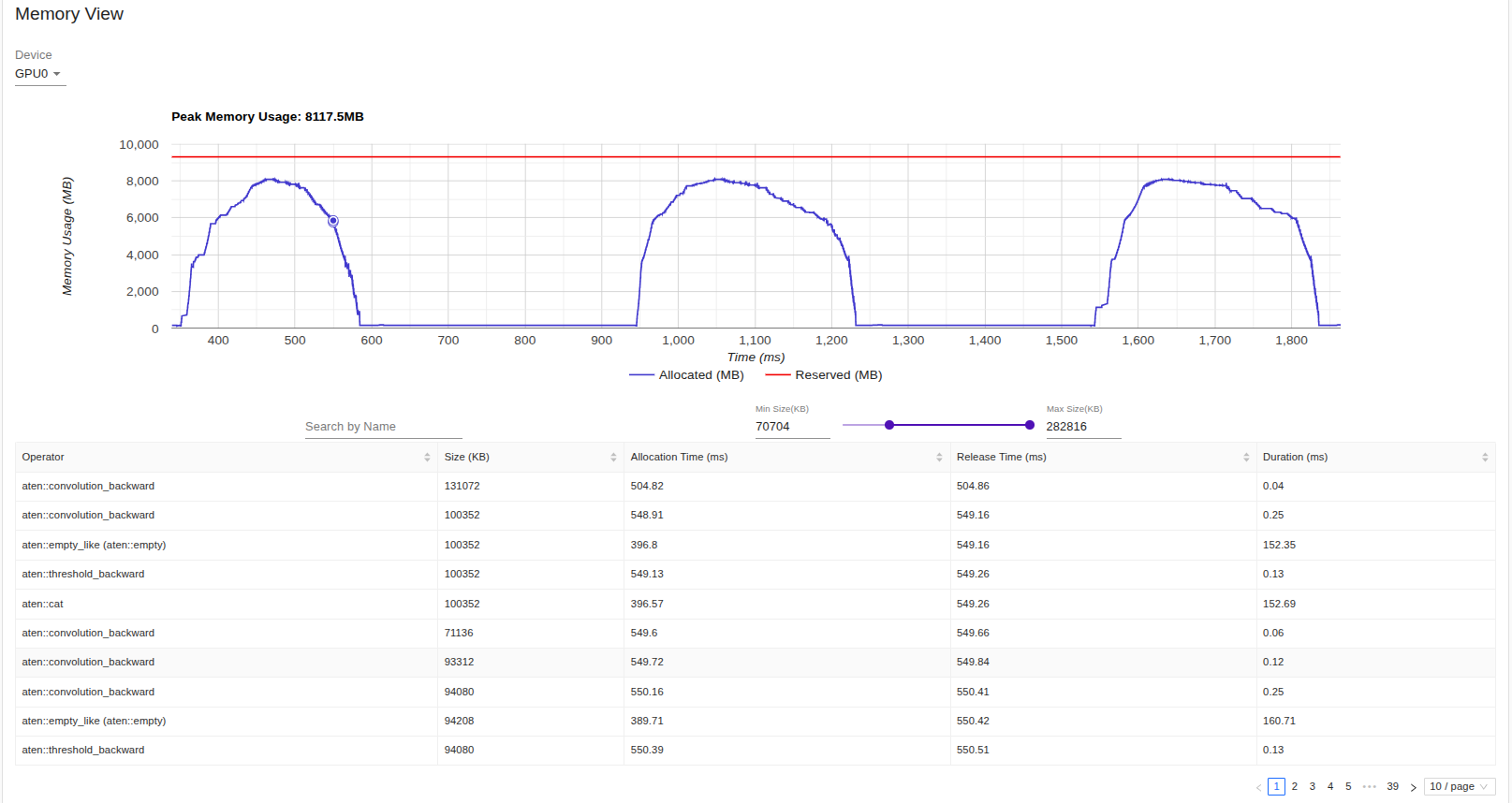Screen dimensions: 1512x803
Task: Click the maximum size slider handle
Action: pyautogui.click(x=1030, y=425)
